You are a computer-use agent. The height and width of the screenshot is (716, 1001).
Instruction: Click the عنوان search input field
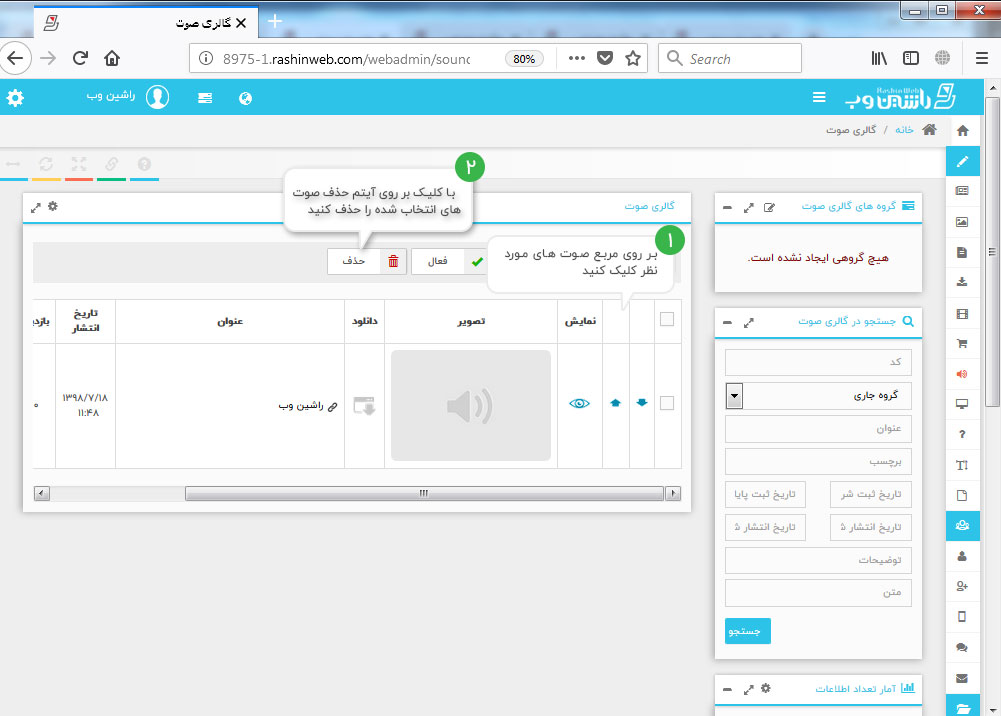point(818,429)
